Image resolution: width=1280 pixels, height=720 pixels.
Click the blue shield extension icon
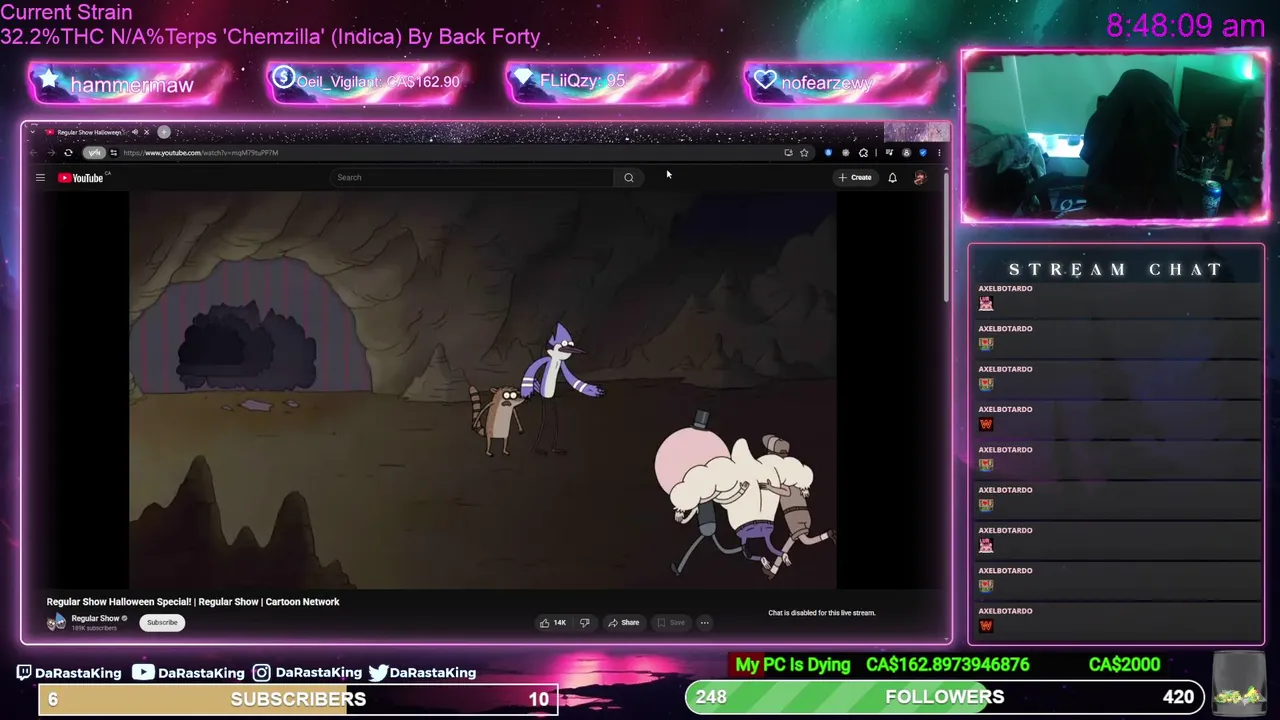point(922,153)
